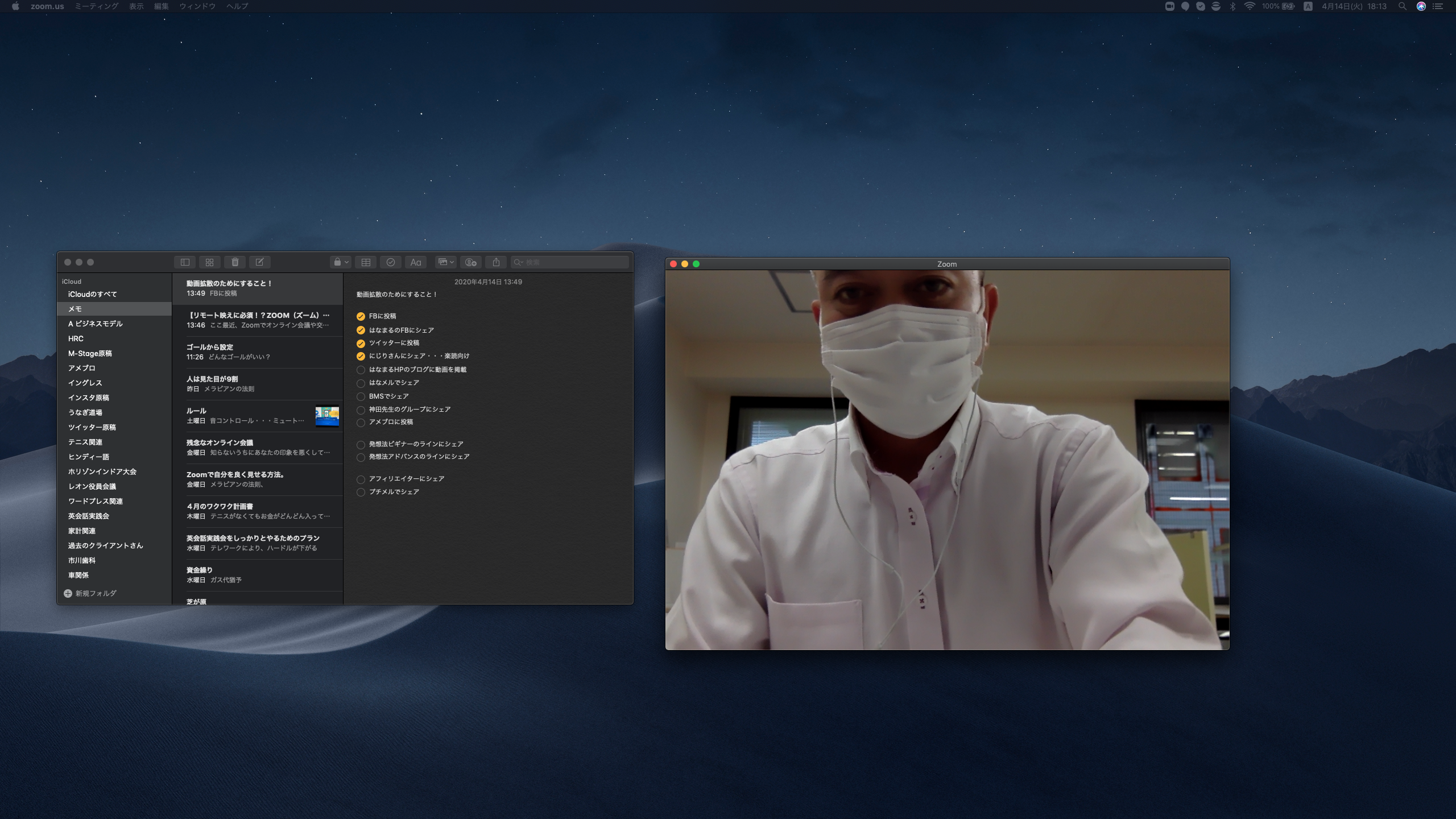Switch Notes to gallery view
The height and width of the screenshot is (819, 1456).
pyautogui.click(x=209, y=262)
